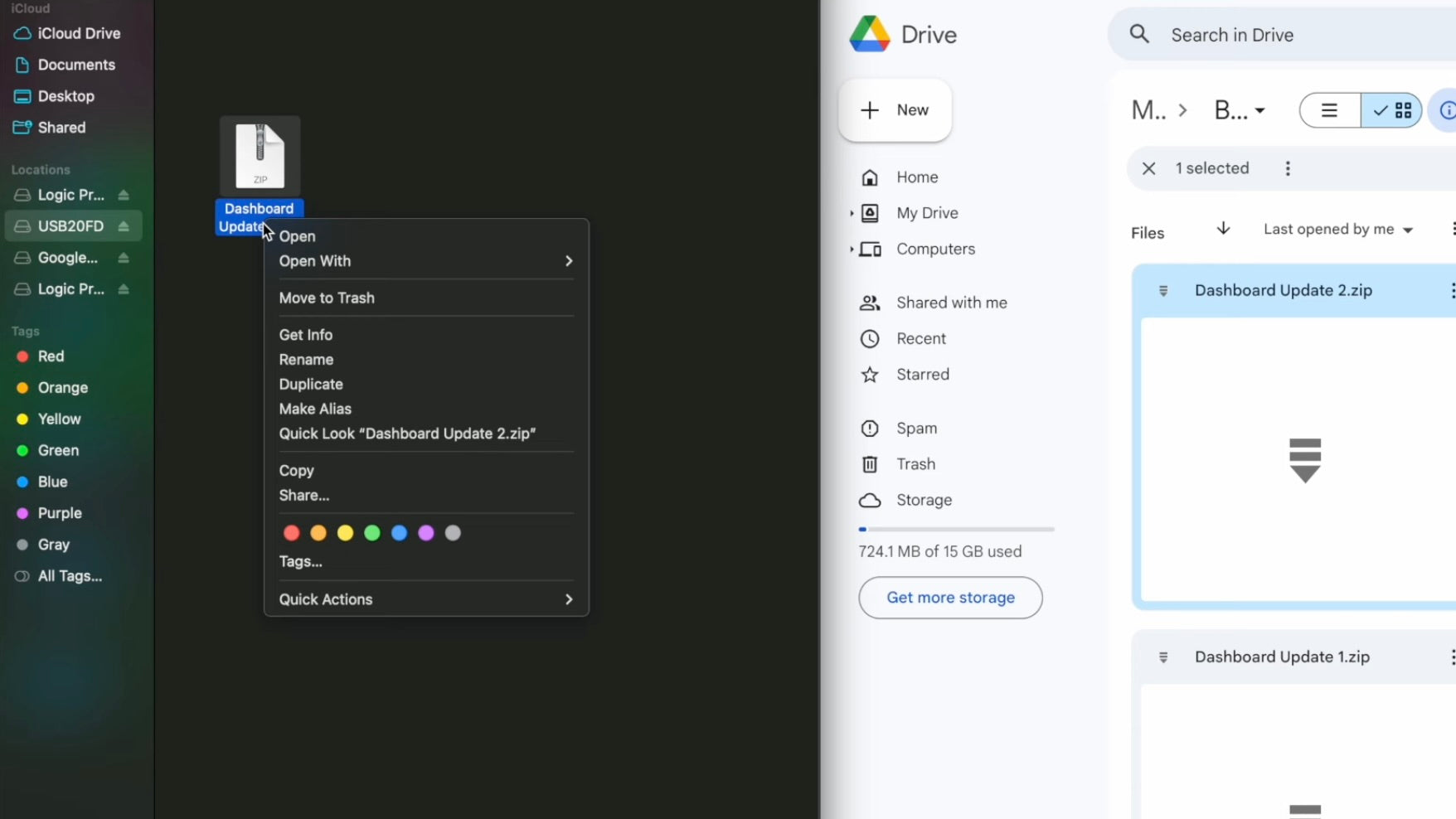Open more actions for the selected file
This screenshot has height=819, width=1456.
pyautogui.click(x=1287, y=168)
